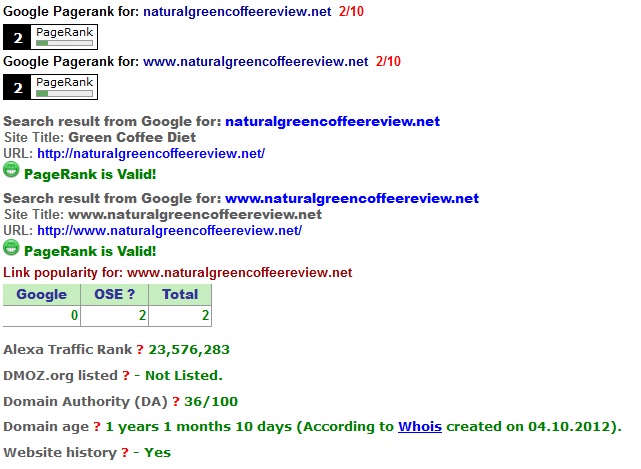Click the Site Title Green Coffee Diet

(x=132, y=137)
